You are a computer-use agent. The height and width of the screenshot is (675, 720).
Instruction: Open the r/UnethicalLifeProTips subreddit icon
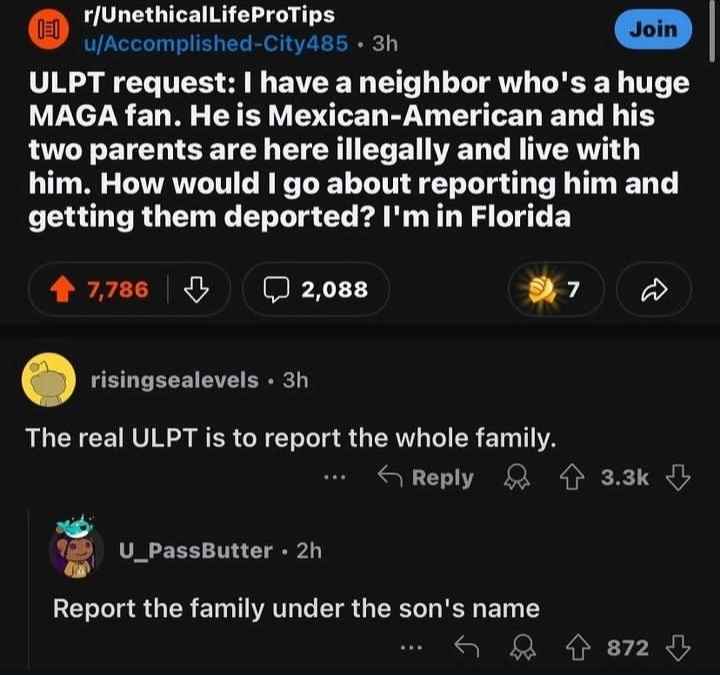pyautogui.click(x=44, y=30)
